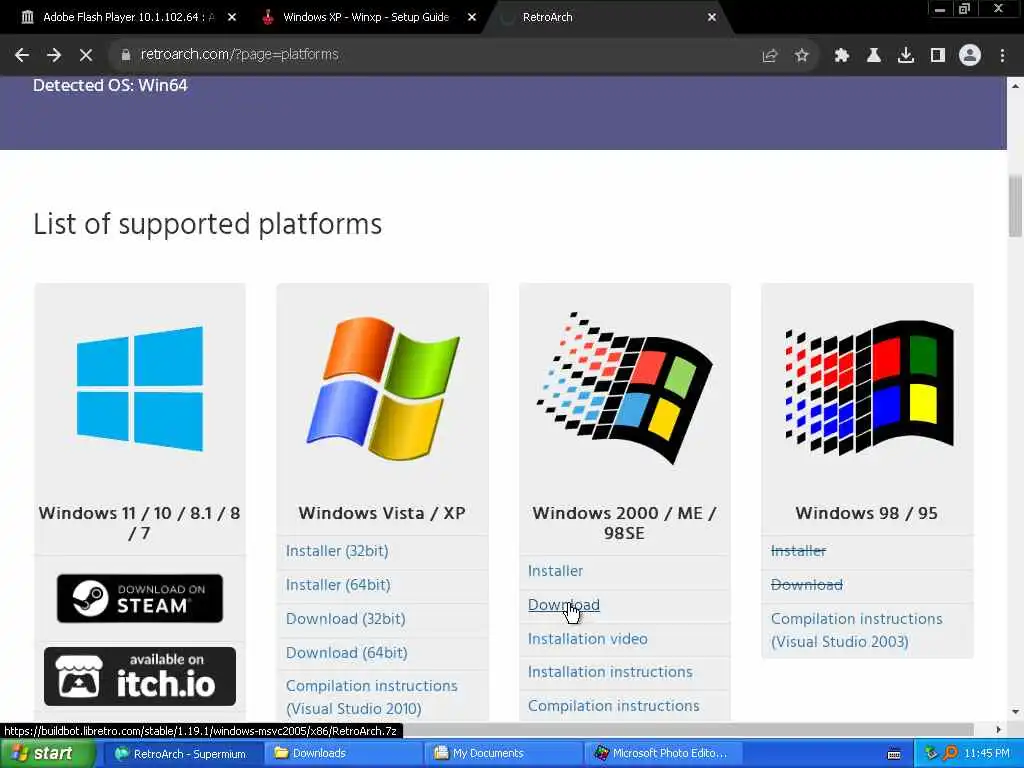Open the Installation video link

pos(588,639)
